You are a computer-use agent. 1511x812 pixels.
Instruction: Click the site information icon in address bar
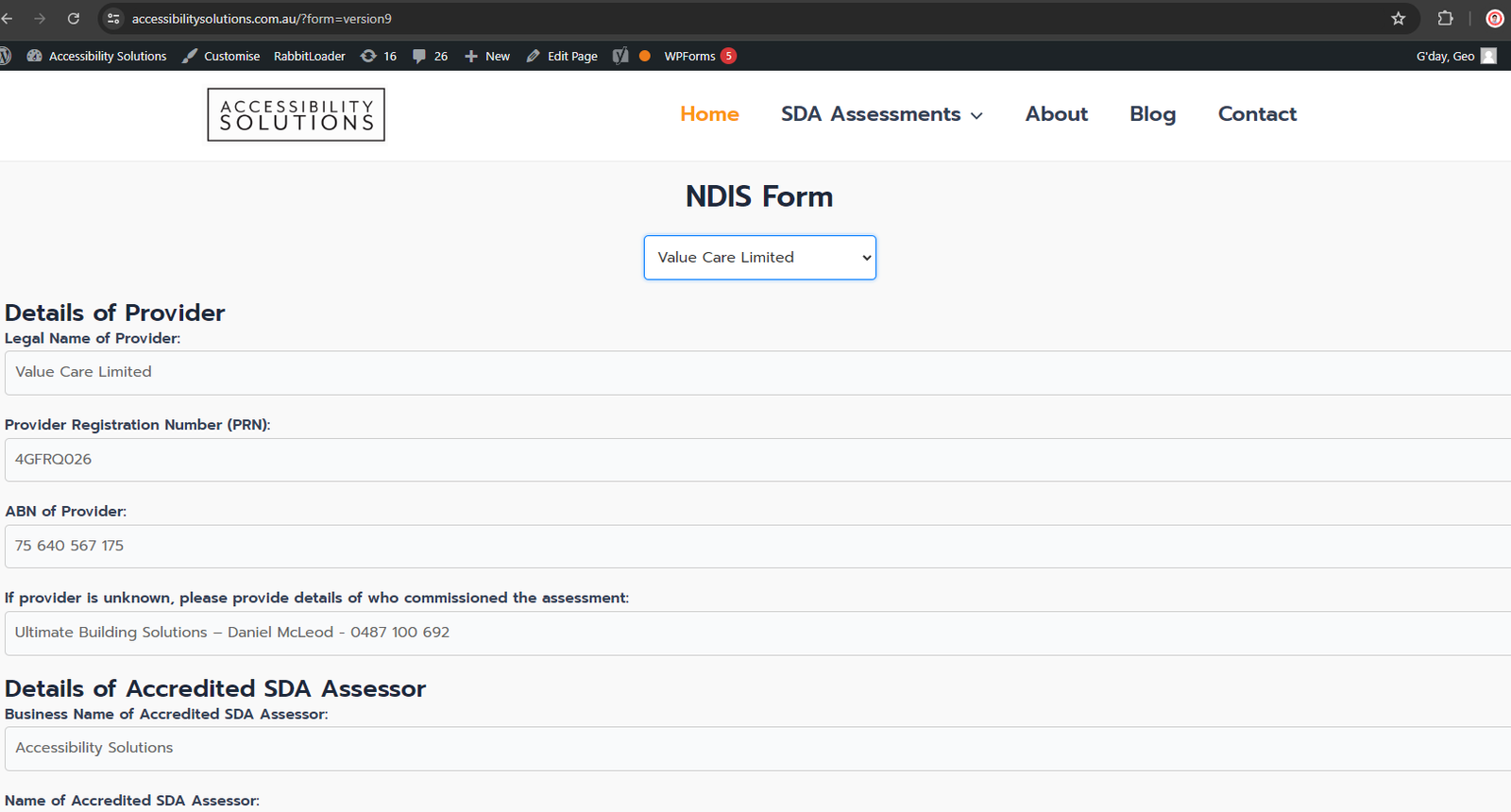click(113, 19)
